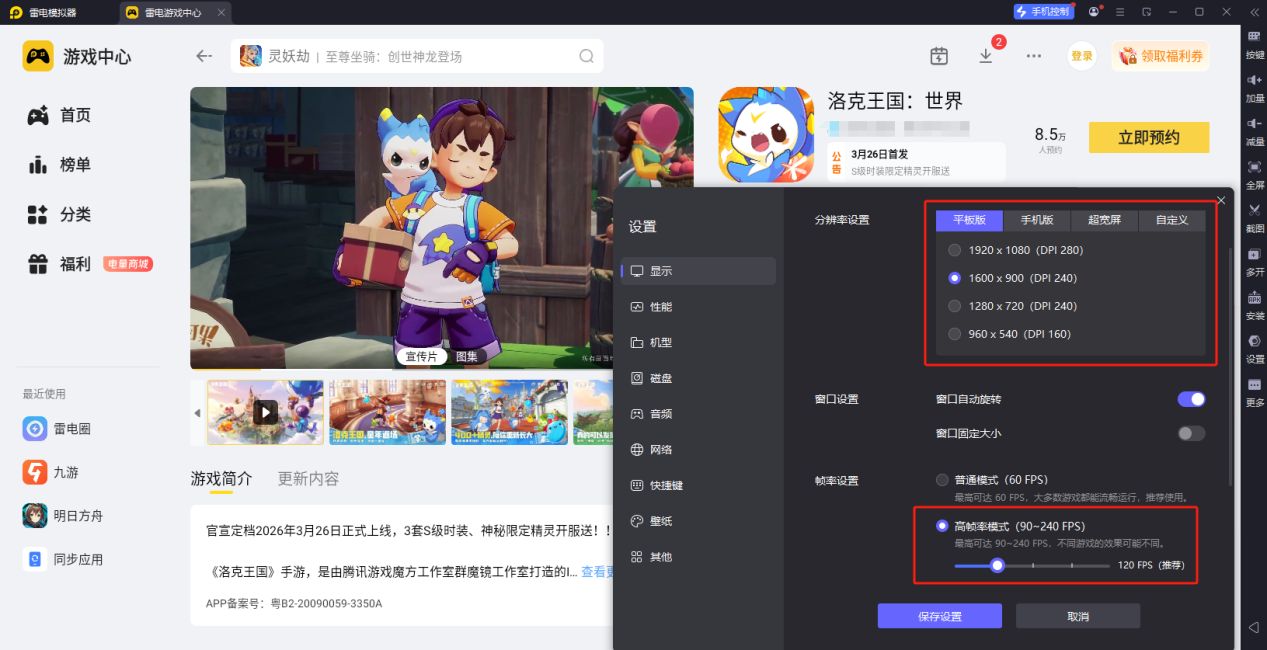This screenshot has width=1267, height=650.
Task: Go back with the left arrow
Action: click(204, 56)
